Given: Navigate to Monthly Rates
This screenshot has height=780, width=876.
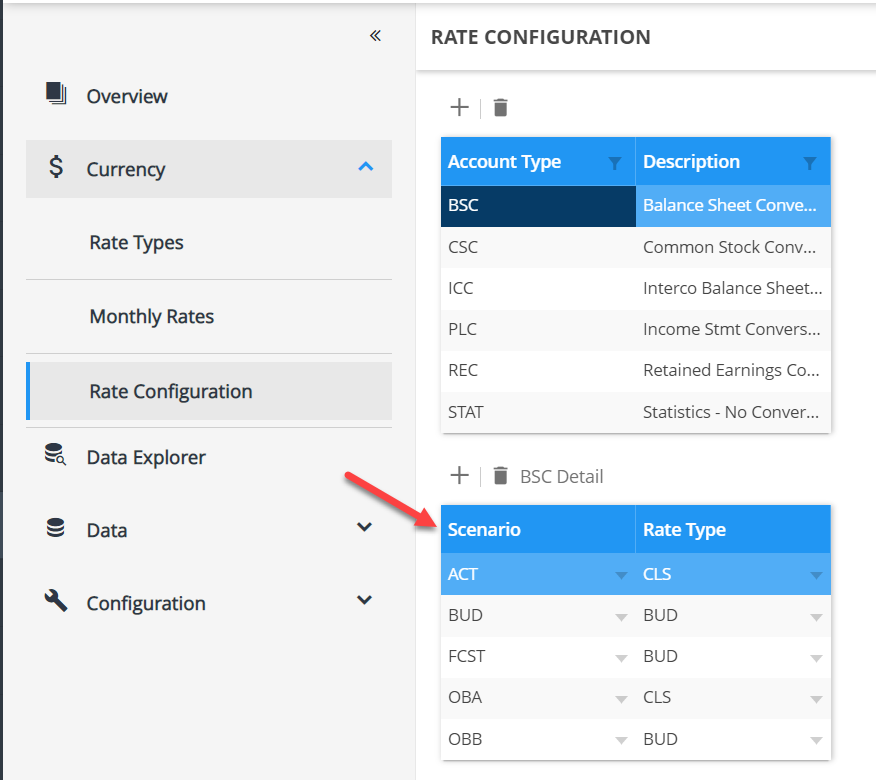Looking at the screenshot, I should [151, 317].
